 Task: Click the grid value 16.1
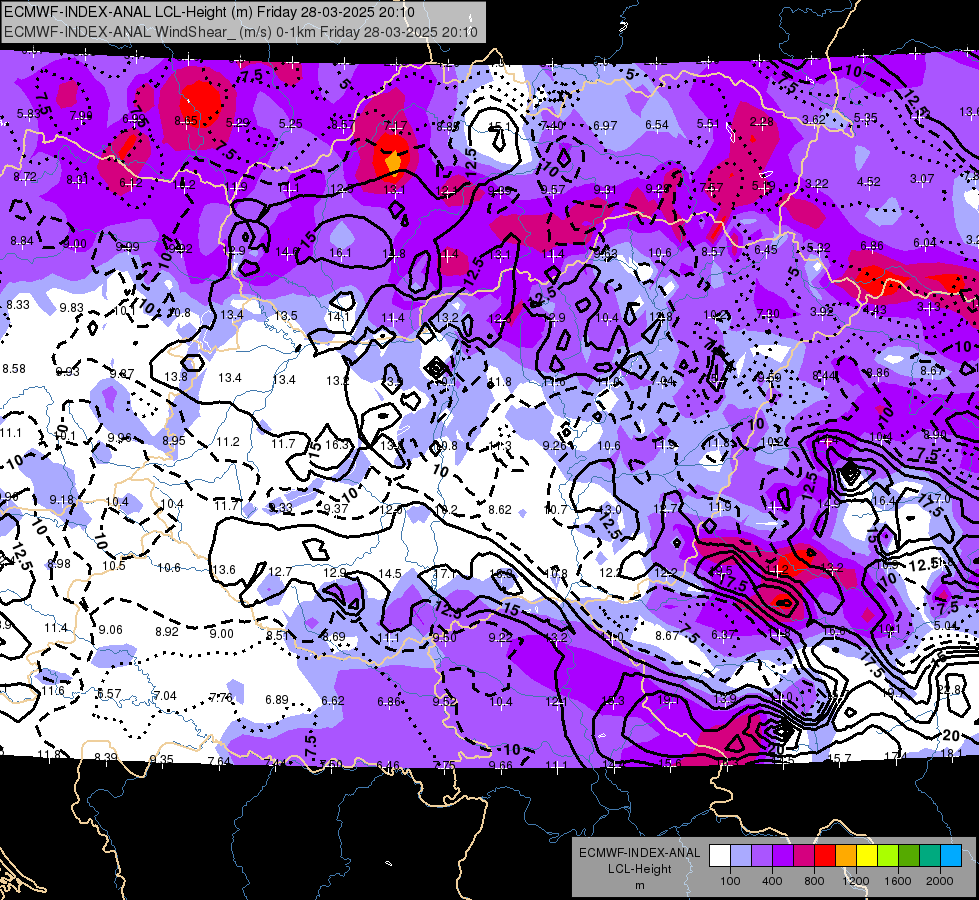[340, 253]
